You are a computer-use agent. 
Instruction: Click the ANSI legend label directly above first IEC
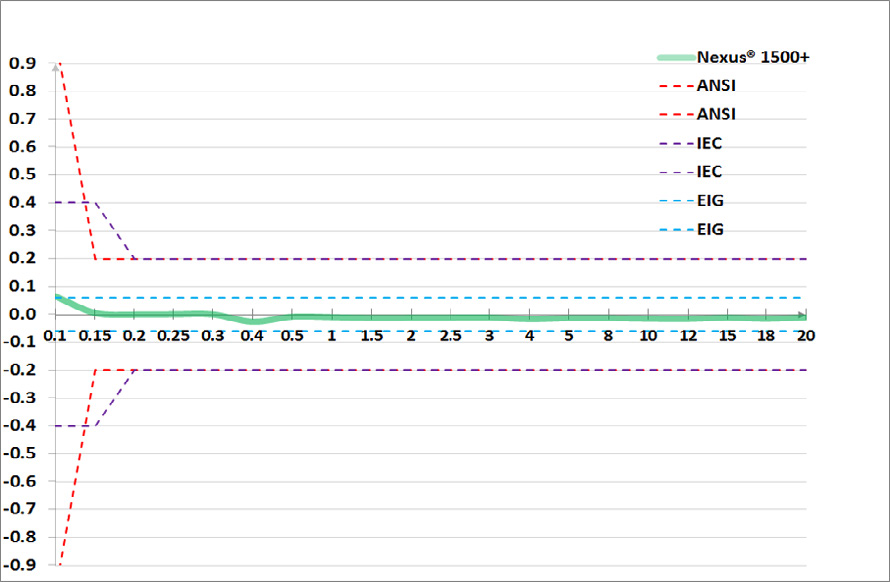point(716,114)
